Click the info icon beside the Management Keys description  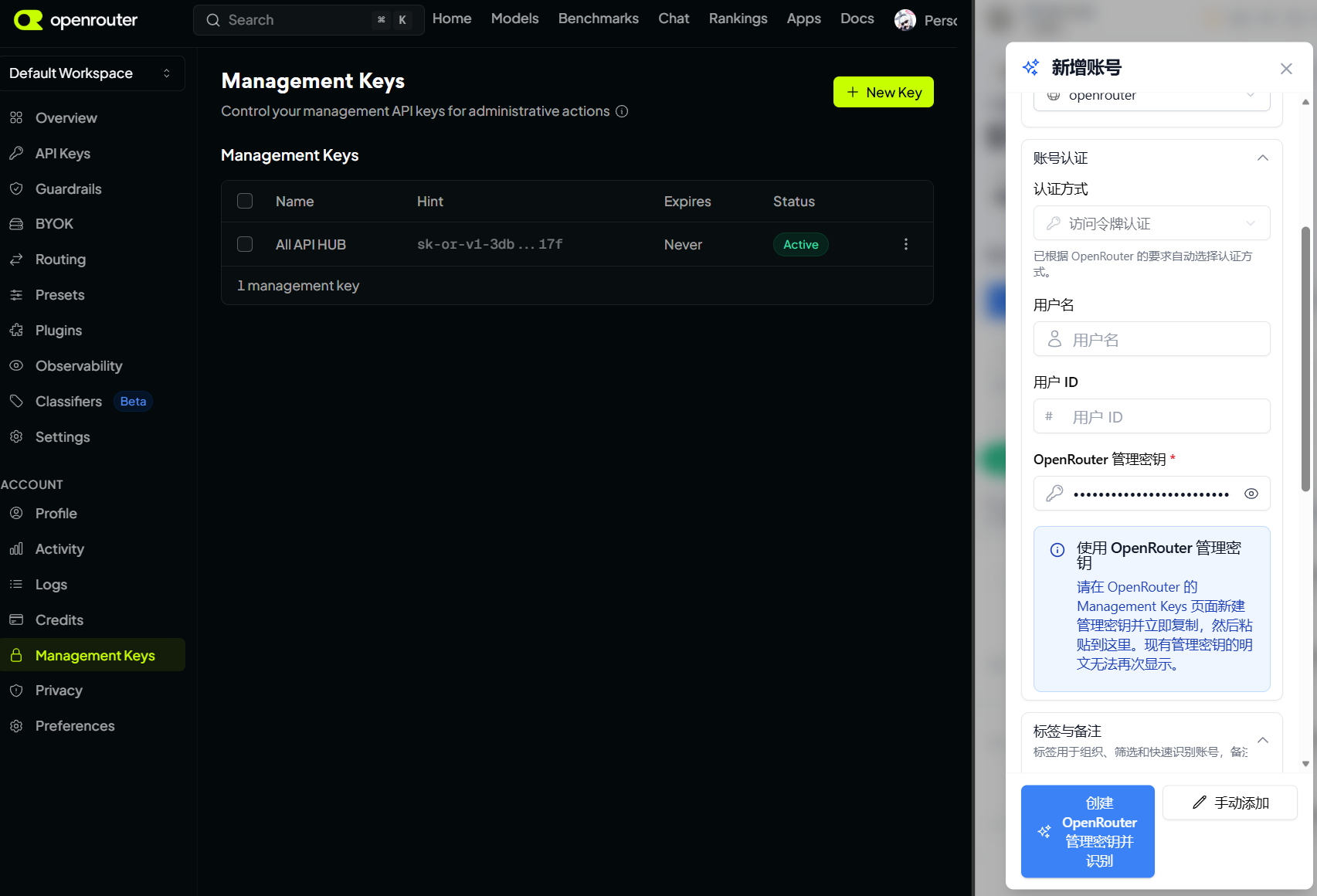(622, 111)
